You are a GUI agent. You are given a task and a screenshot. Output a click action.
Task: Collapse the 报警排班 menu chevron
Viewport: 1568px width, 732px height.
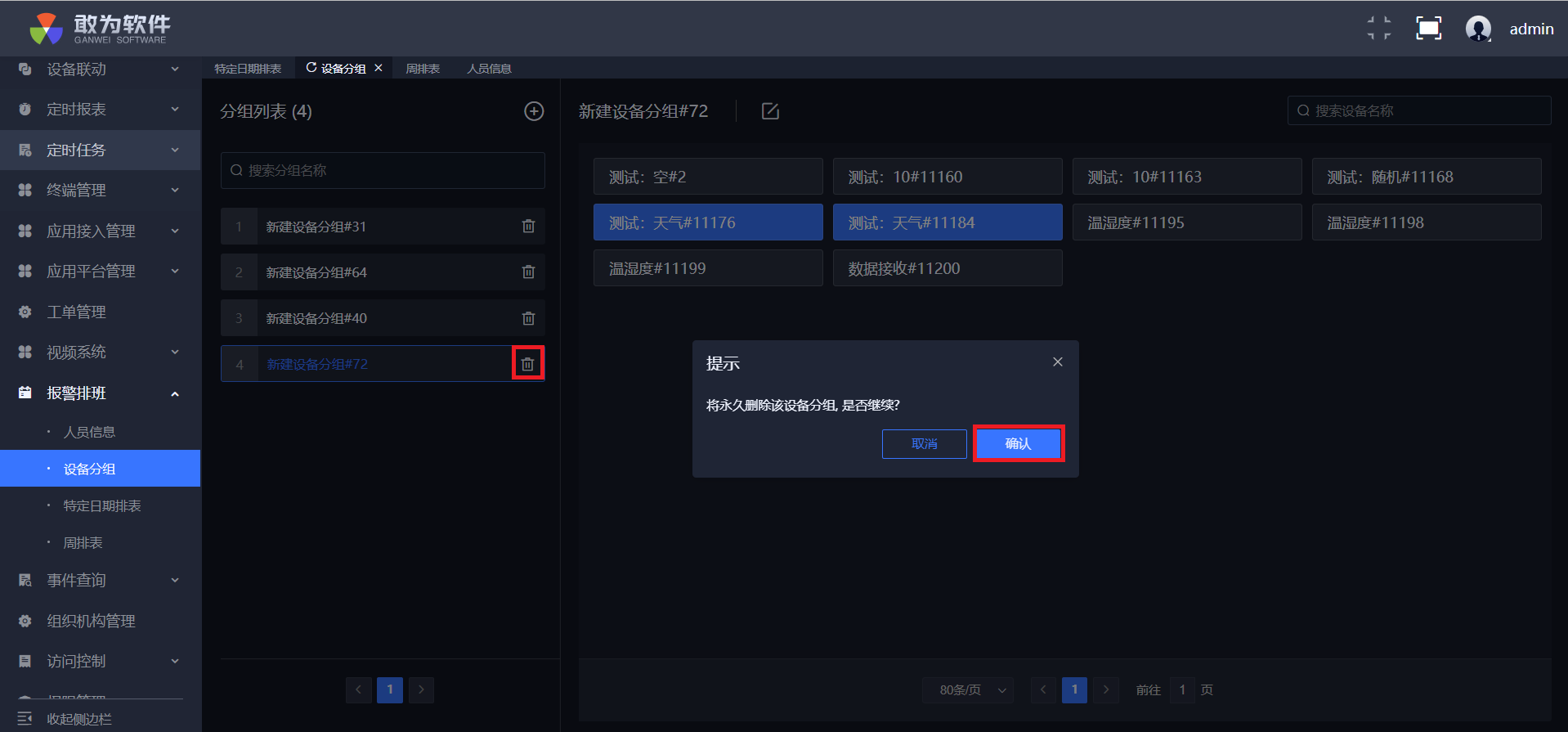[x=175, y=393]
